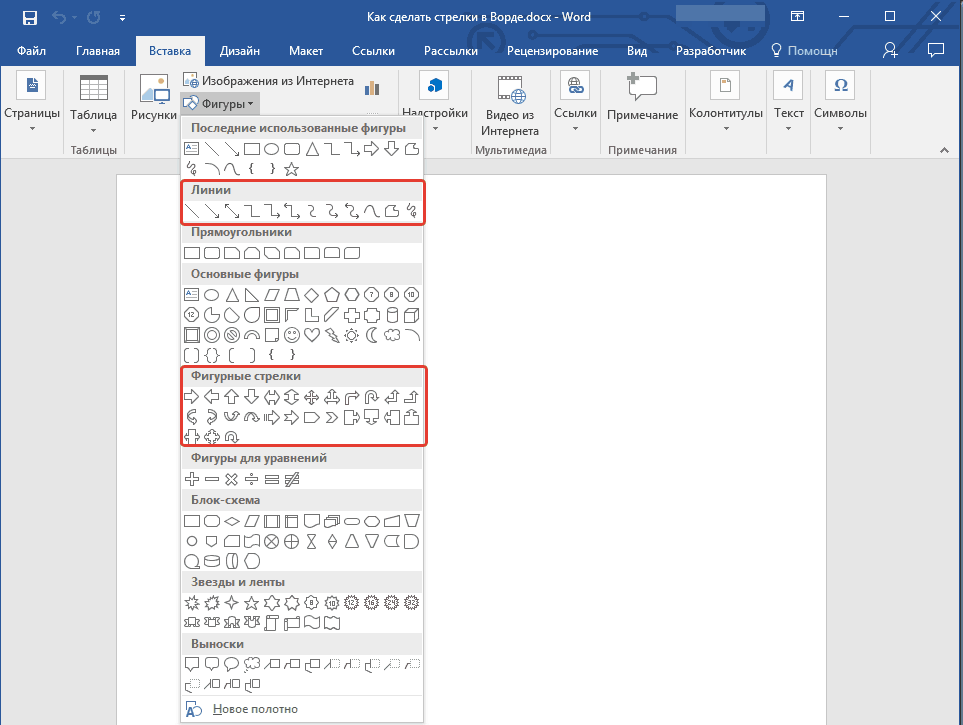Choose the four-way arrow block shape
Screen dimensions: 963x725
click(311, 397)
